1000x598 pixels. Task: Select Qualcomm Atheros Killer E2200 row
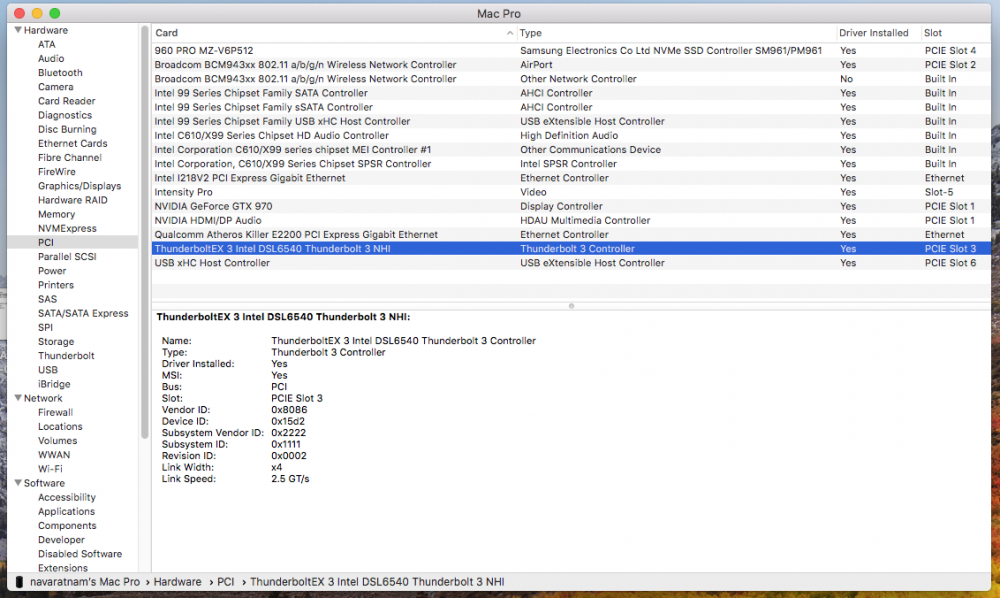pos(571,235)
